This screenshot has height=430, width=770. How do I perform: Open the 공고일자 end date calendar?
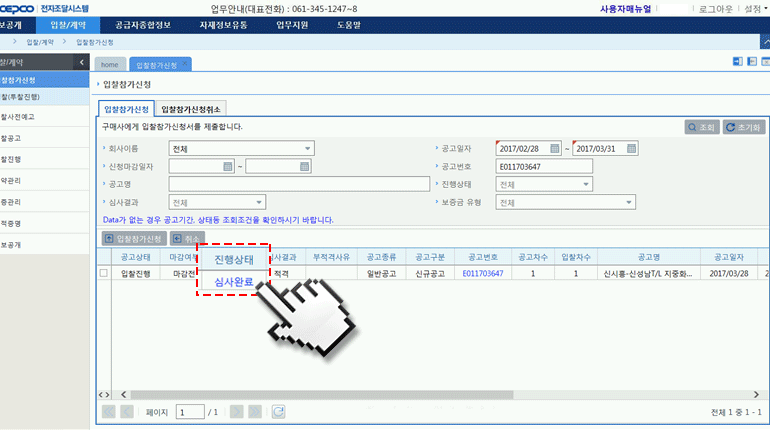tap(632, 148)
